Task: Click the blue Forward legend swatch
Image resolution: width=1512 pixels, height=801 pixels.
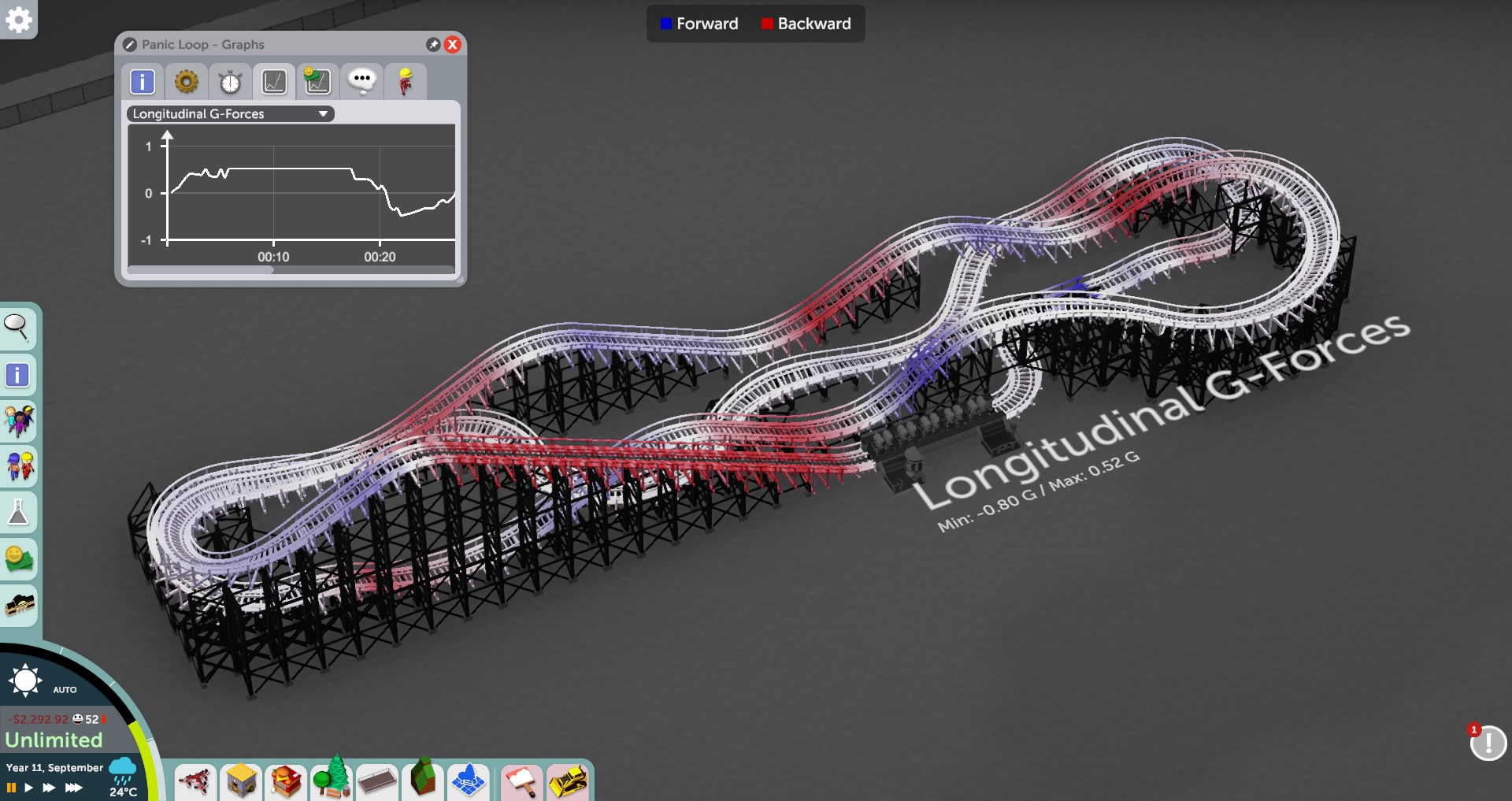Action: tap(666, 24)
